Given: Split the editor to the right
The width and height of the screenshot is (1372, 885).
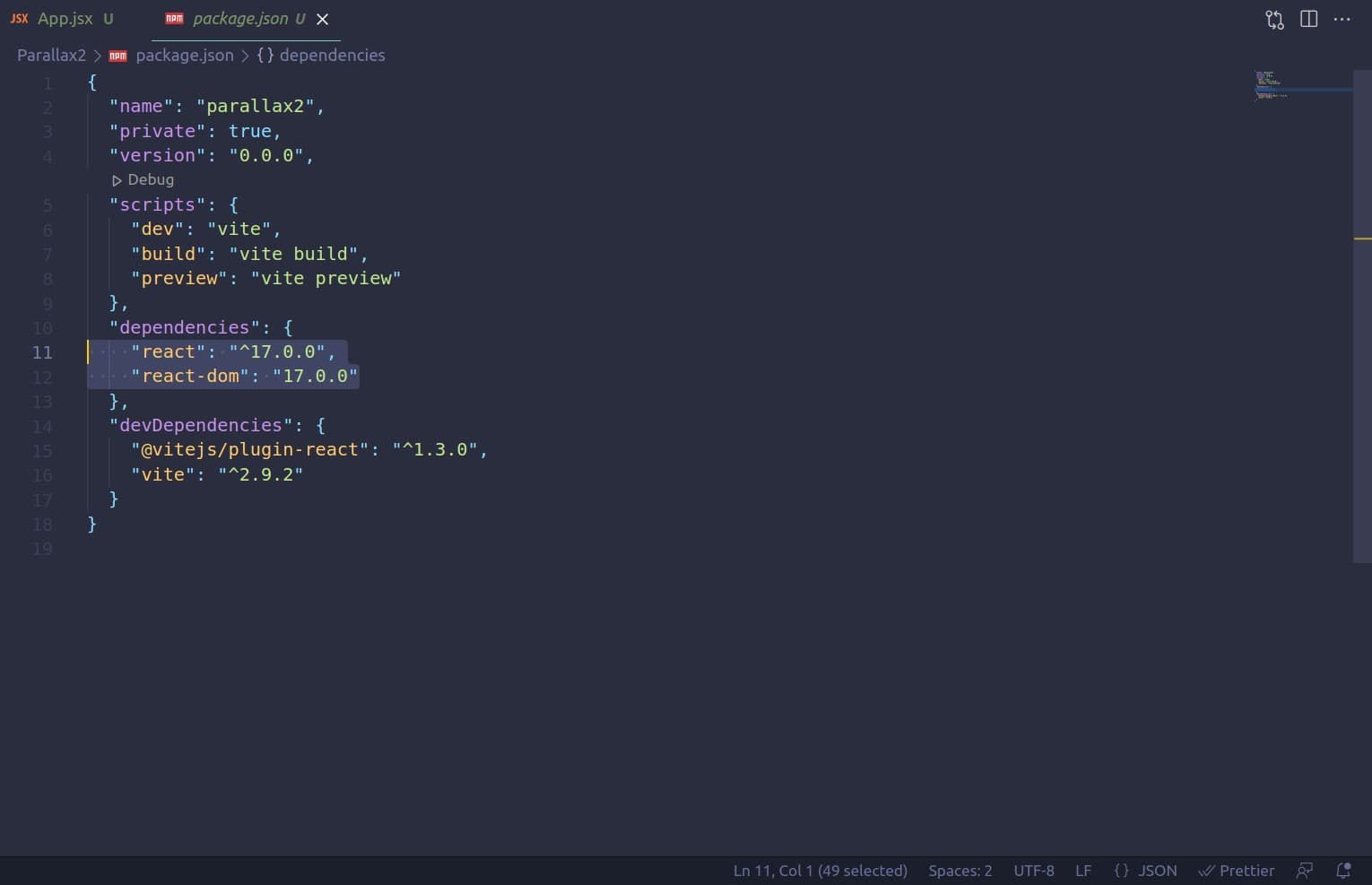Looking at the screenshot, I should point(1308,19).
